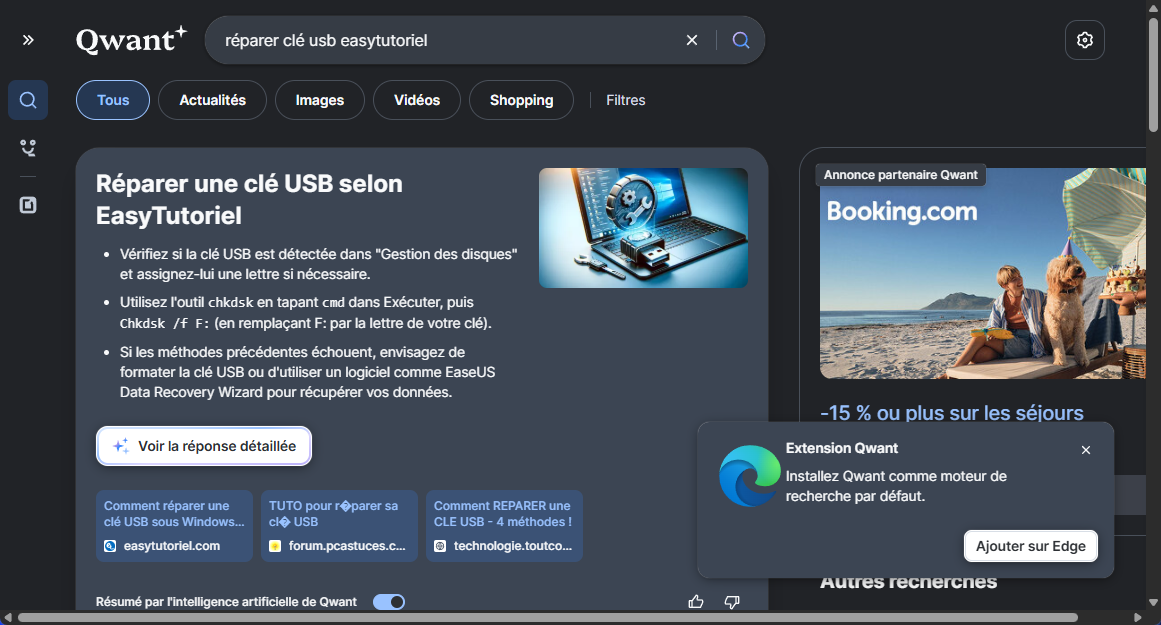This screenshot has height=625, width=1161.
Task: Open the Booking.com partner ad
Action: tap(983, 273)
